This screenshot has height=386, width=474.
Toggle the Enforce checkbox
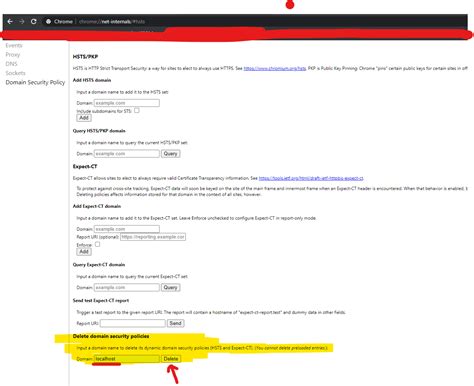(97, 244)
